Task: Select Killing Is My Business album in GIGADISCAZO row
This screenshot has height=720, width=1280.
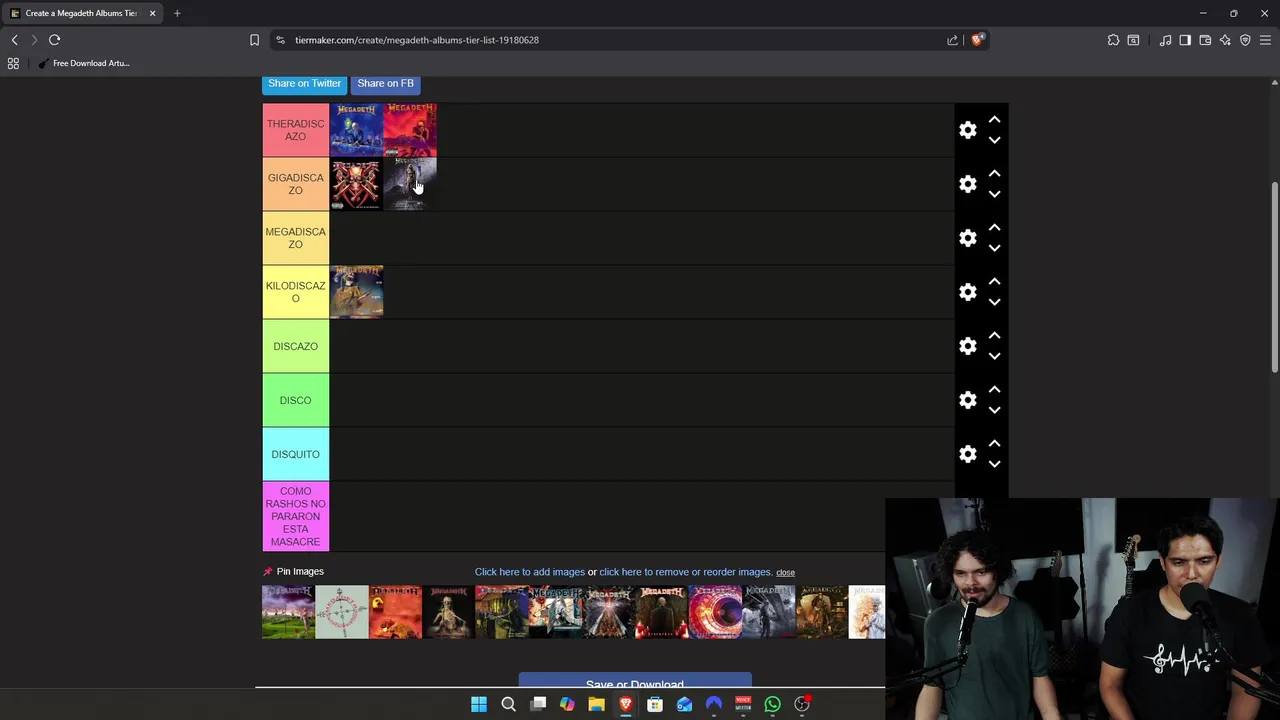Action: click(356, 184)
